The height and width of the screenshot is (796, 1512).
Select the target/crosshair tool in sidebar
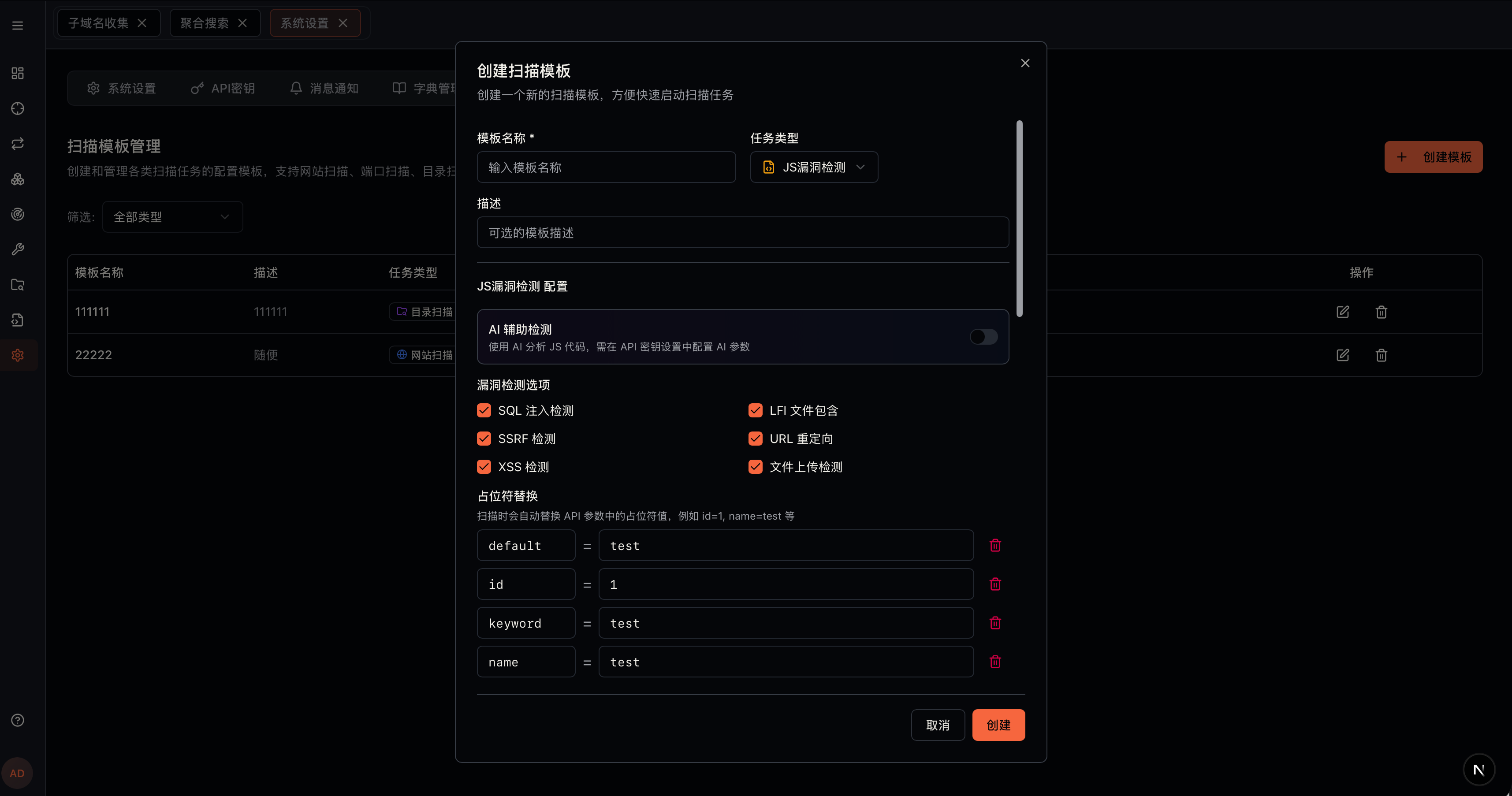point(18,108)
